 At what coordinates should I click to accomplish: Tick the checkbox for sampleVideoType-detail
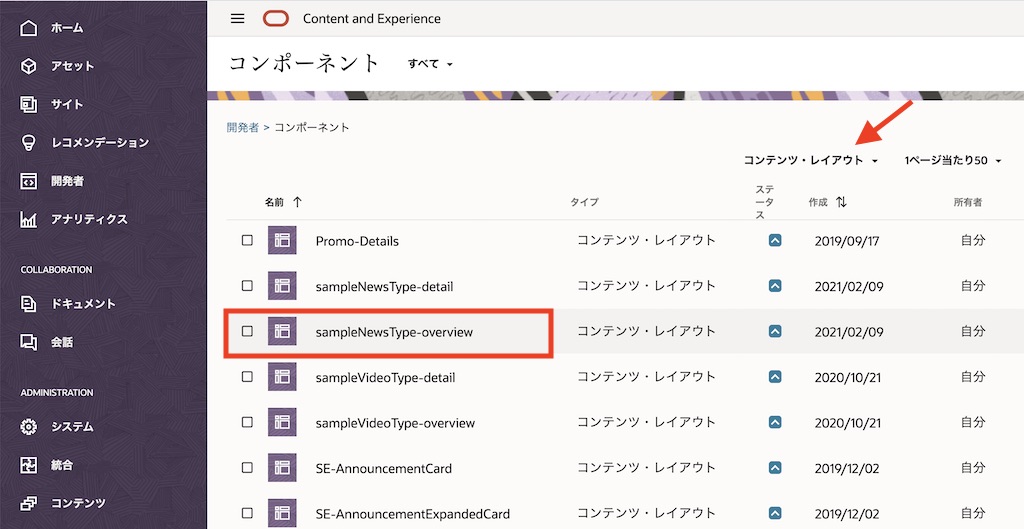click(247, 377)
